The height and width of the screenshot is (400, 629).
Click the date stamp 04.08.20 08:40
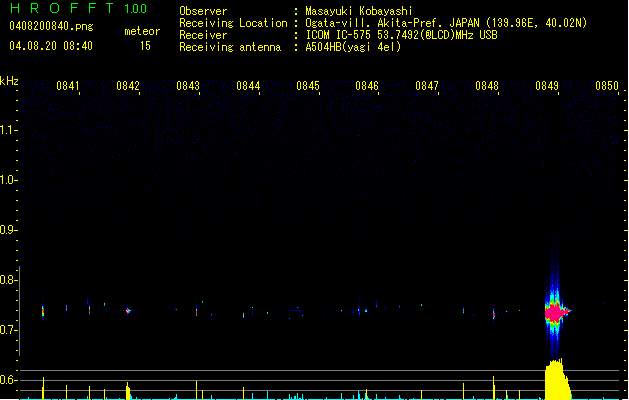click(51, 46)
